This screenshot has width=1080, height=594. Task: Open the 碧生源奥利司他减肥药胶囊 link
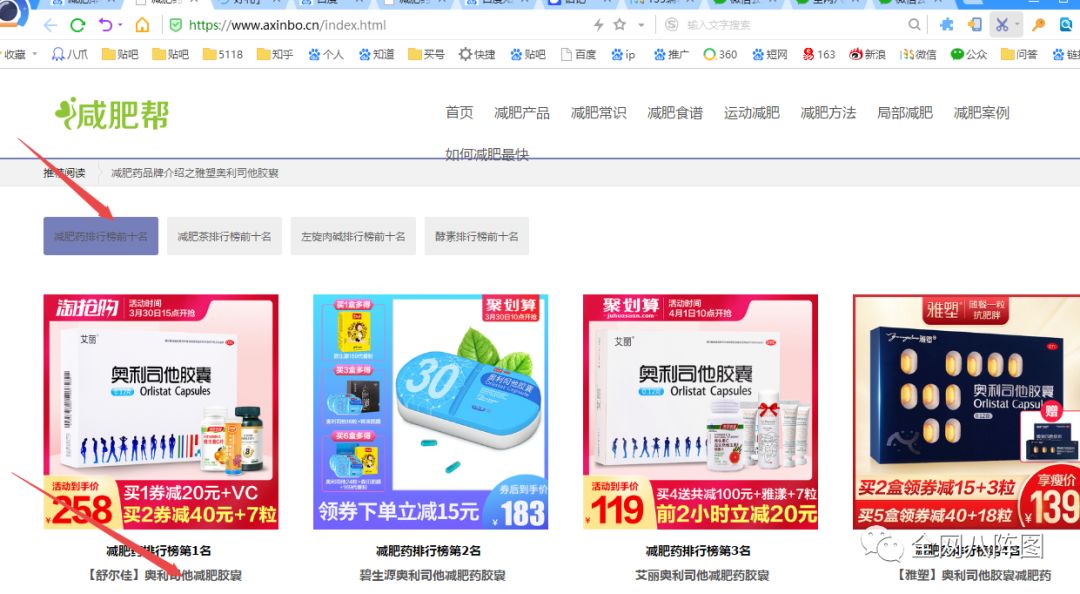tap(433, 575)
